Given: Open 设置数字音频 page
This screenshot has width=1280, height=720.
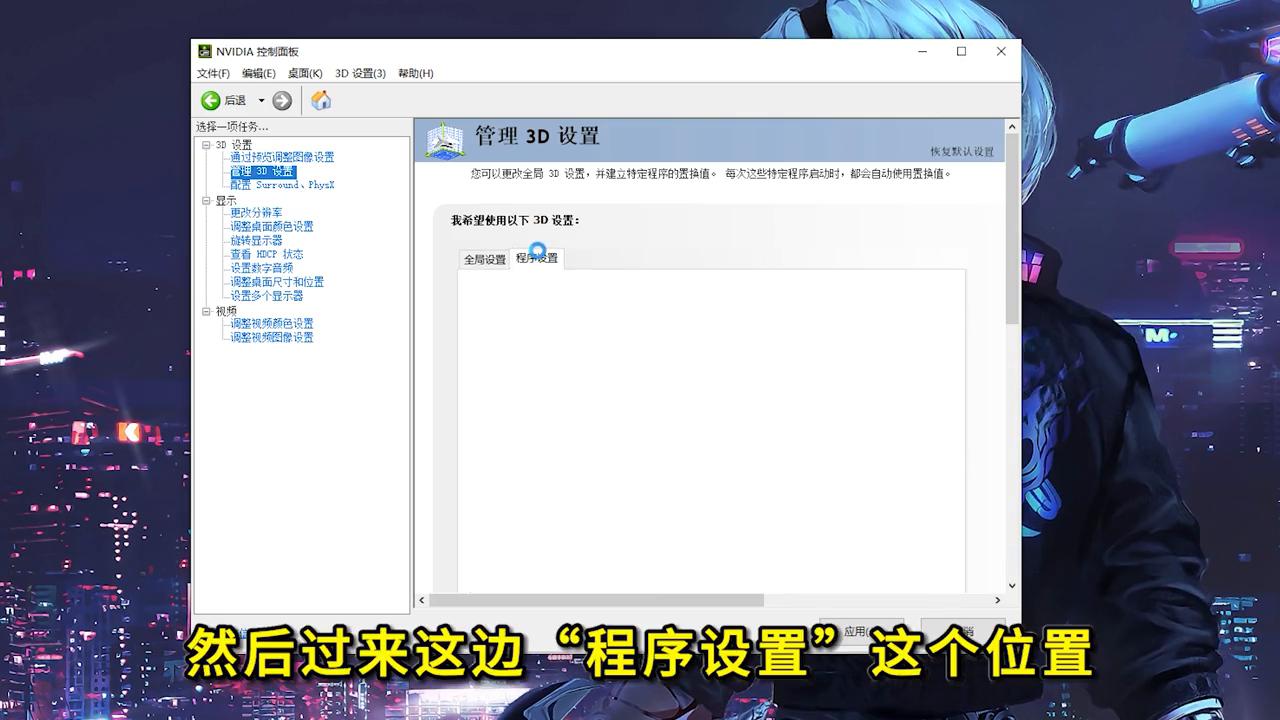Looking at the screenshot, I should [262, 268].
